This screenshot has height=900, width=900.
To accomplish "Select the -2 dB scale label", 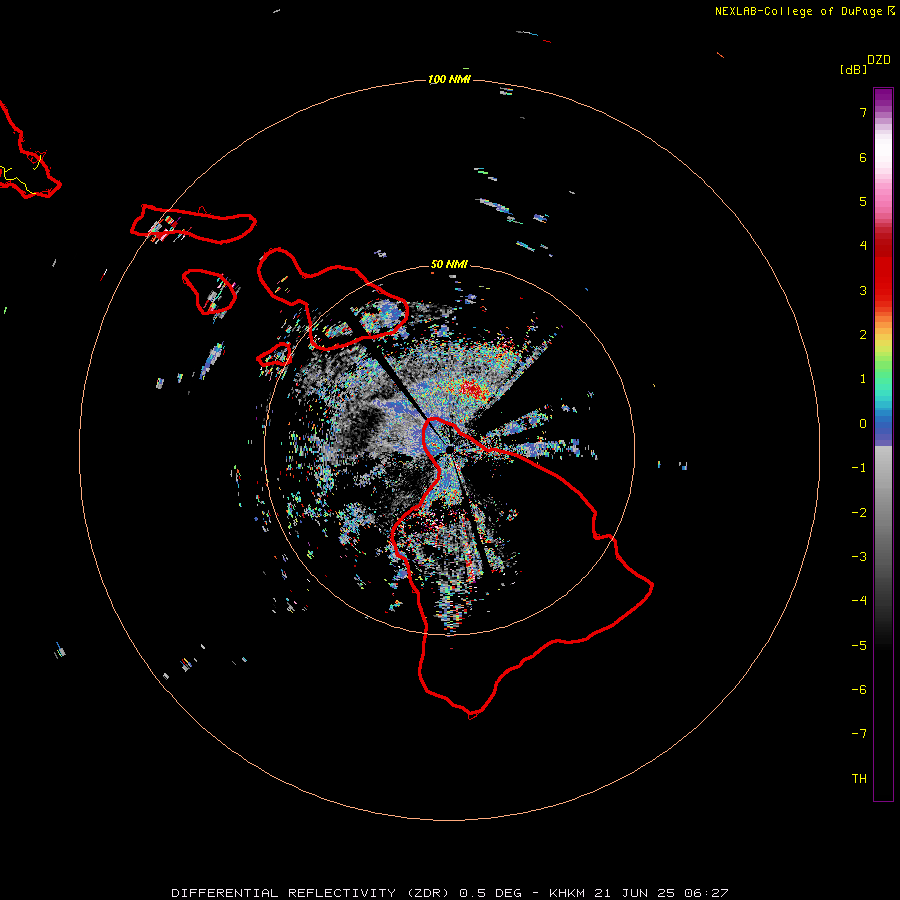I will pos(859,513).
